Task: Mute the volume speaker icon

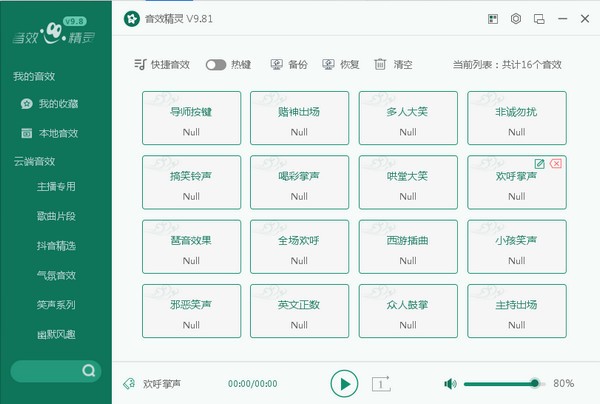Action: coord(450,383)
